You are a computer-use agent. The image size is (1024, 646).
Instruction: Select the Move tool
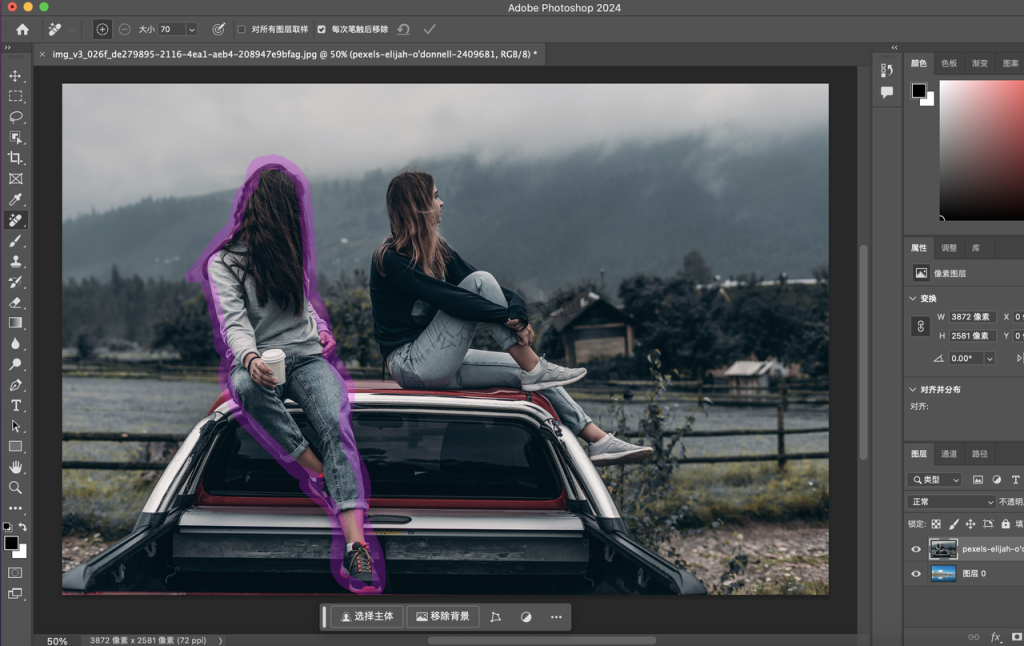coord(15,76)
